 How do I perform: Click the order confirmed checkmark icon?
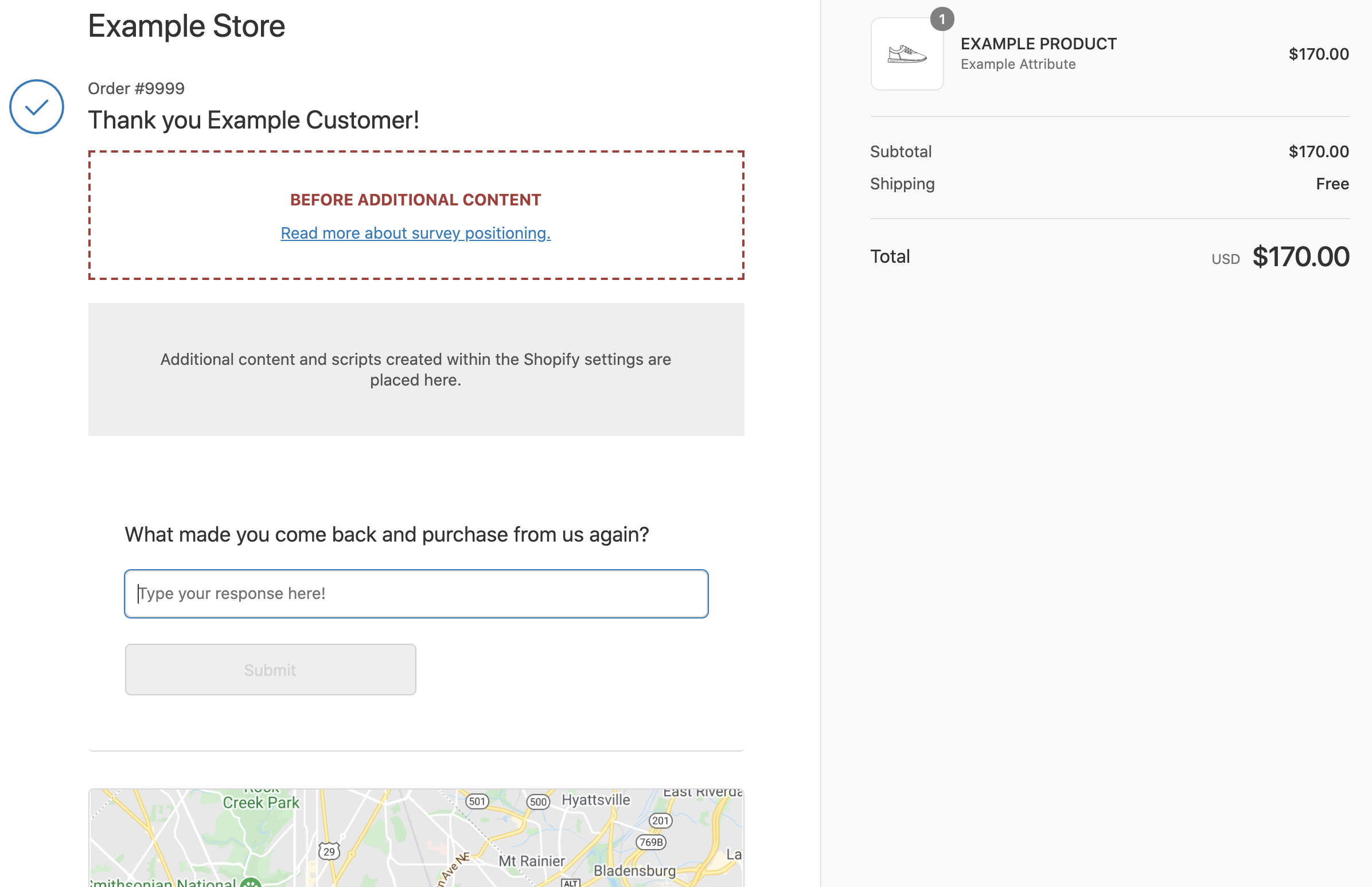pos(36,107)
